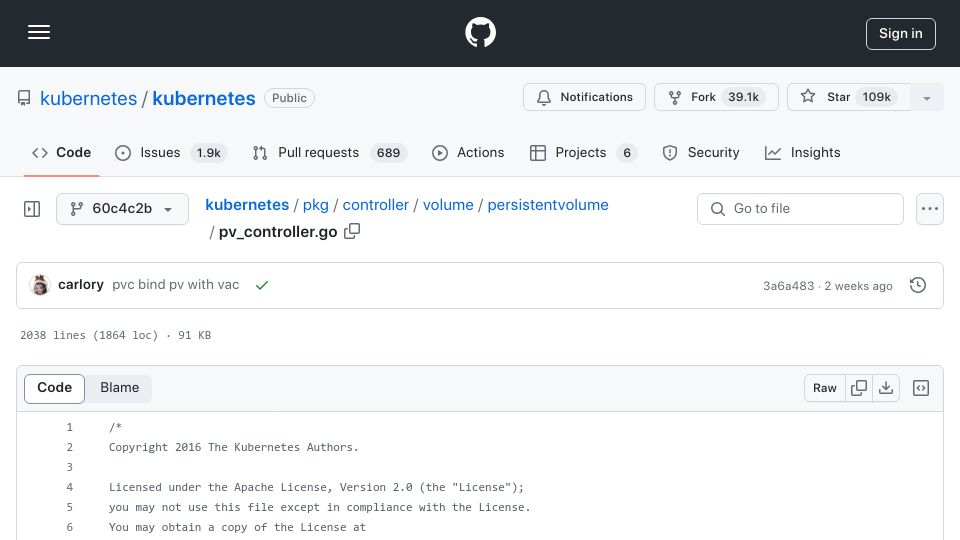The height and width of the screenshot is (540, 960).
Task: Show commit status checks checkmark
Action: pyautogui.click(x=262, y=285)
